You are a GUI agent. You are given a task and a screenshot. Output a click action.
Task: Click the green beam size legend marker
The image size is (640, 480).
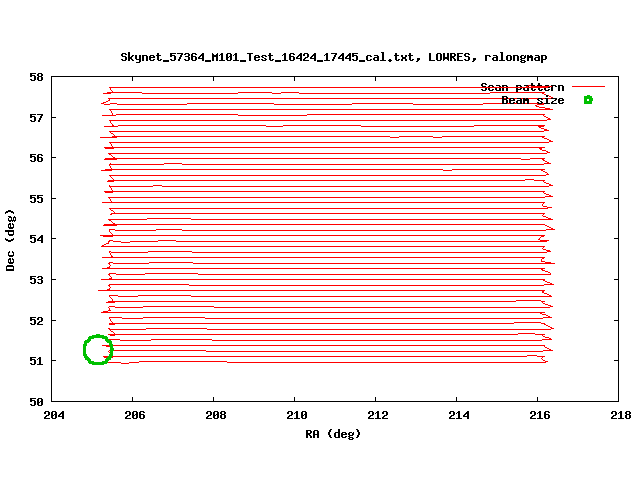click(x=588, y=100)
